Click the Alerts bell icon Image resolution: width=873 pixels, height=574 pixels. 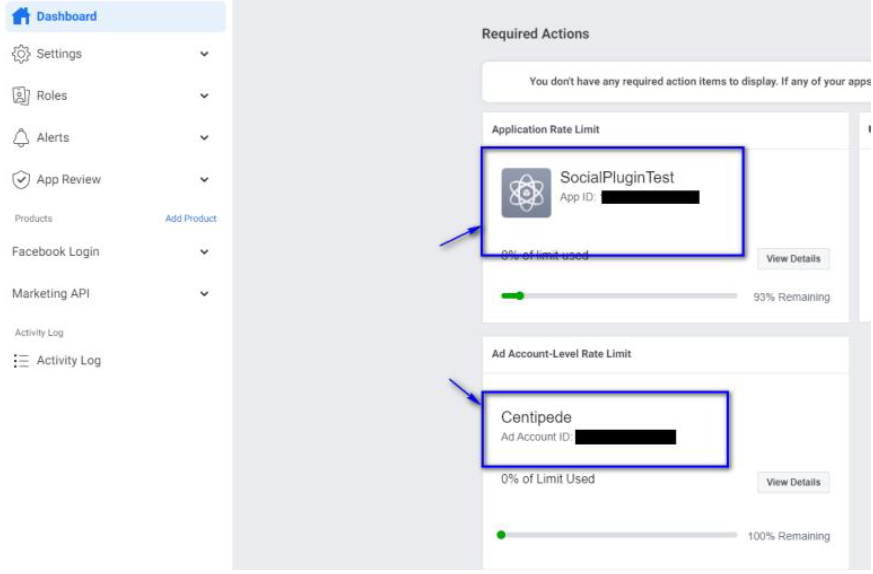(21, 138)
